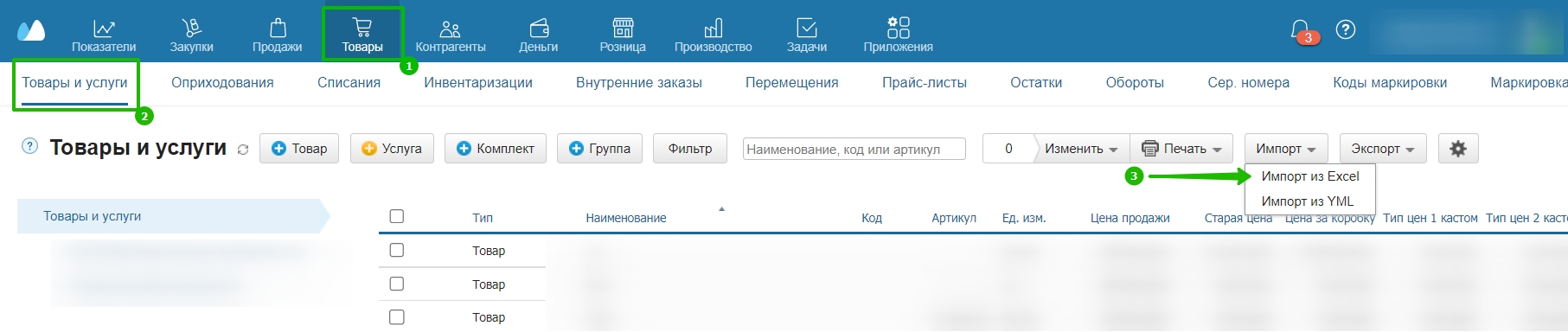Image resolution: width=1568 pixels, height=332 pixels.
Task: Click the notifications bell icon
Action: pyautogui.click(x=1300, y=30)
